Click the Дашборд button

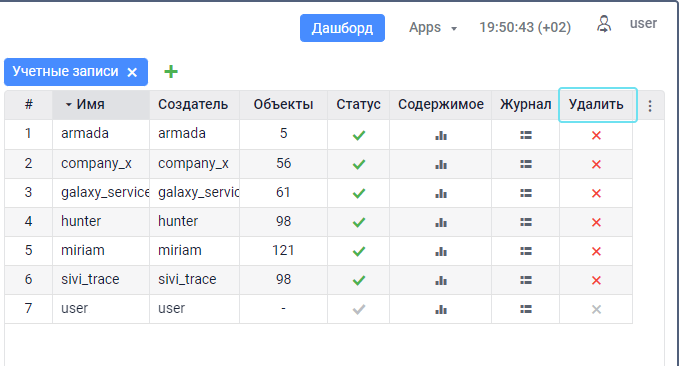click(342, 28)
